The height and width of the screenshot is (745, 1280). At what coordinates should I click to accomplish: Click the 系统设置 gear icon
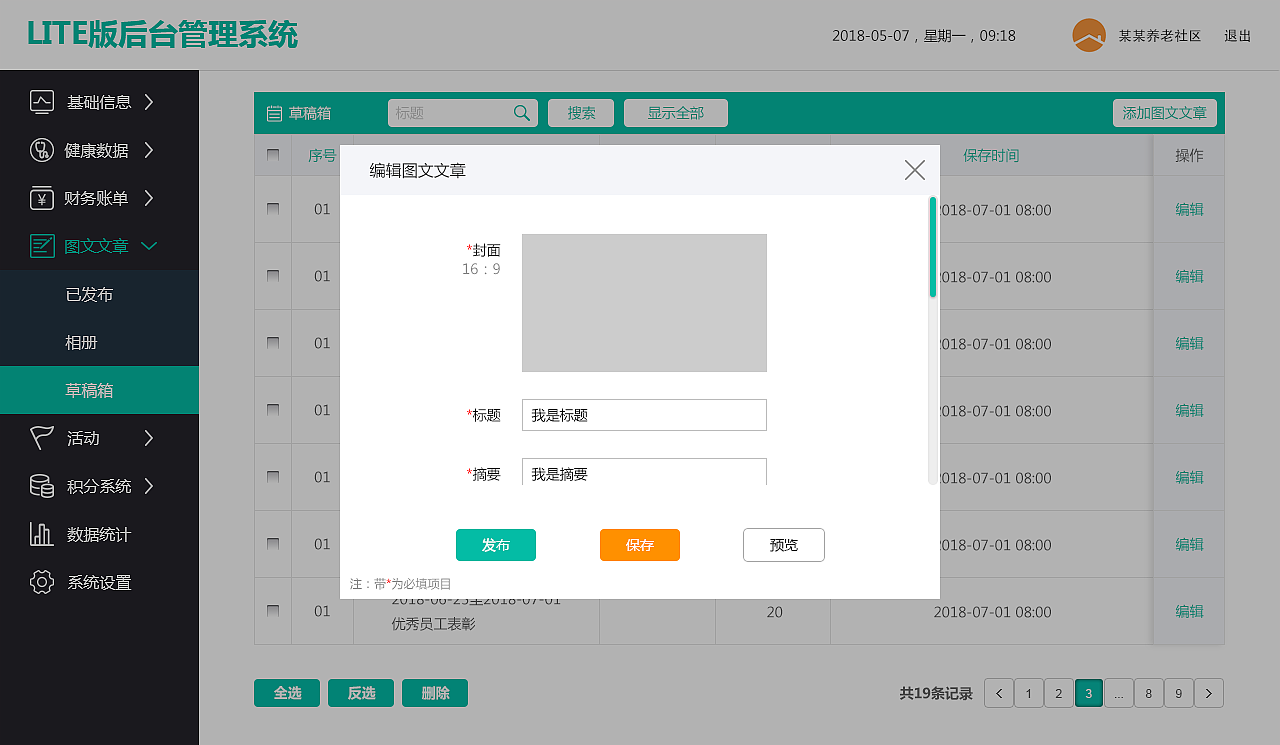pyautogui.click(x=41, y=582)
